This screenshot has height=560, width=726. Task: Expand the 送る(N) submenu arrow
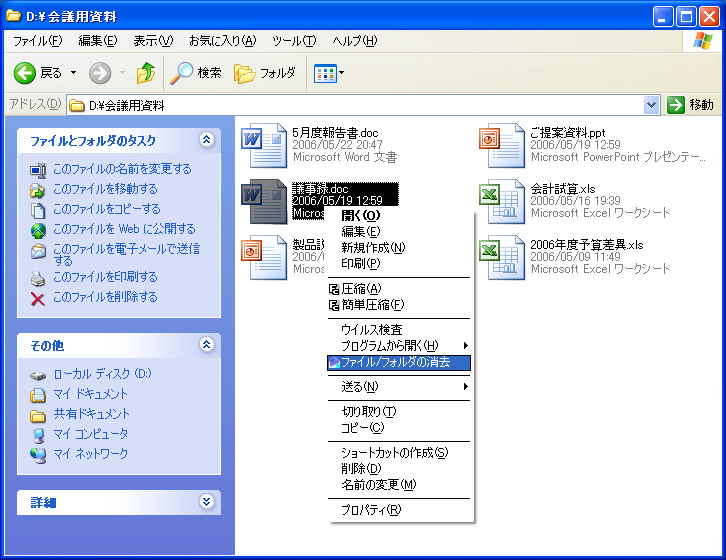466,386
